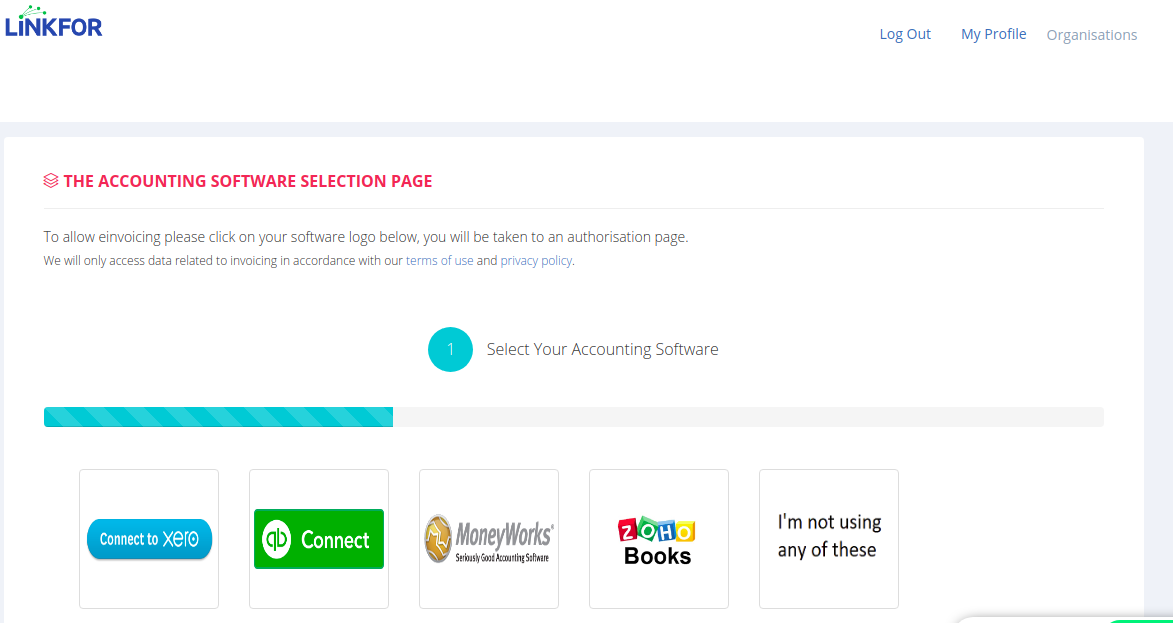Go to My Profile
This screenshot has width=1173, height=623.
(x=993, y=34)
